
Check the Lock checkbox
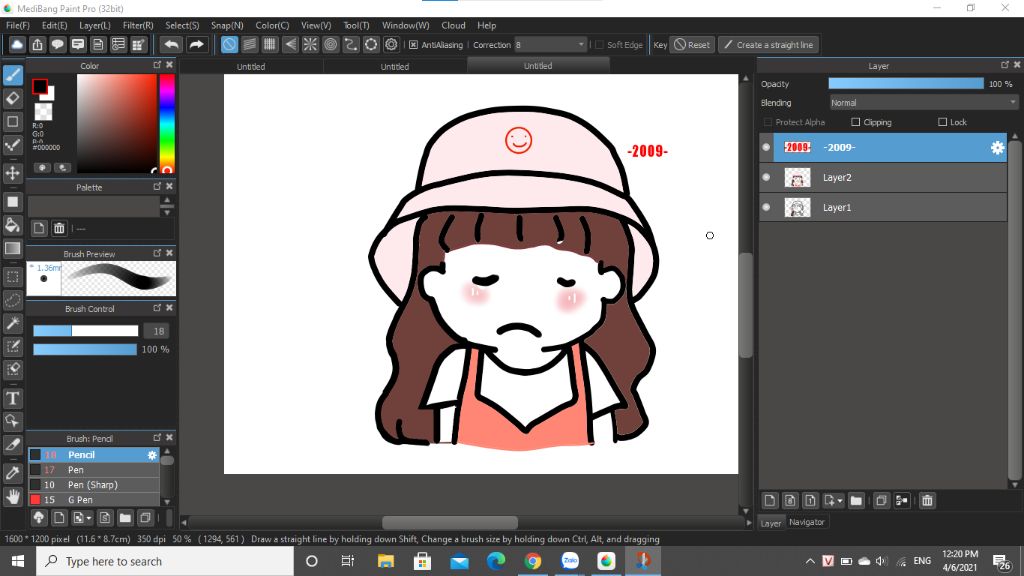click(x=942, y=122)
